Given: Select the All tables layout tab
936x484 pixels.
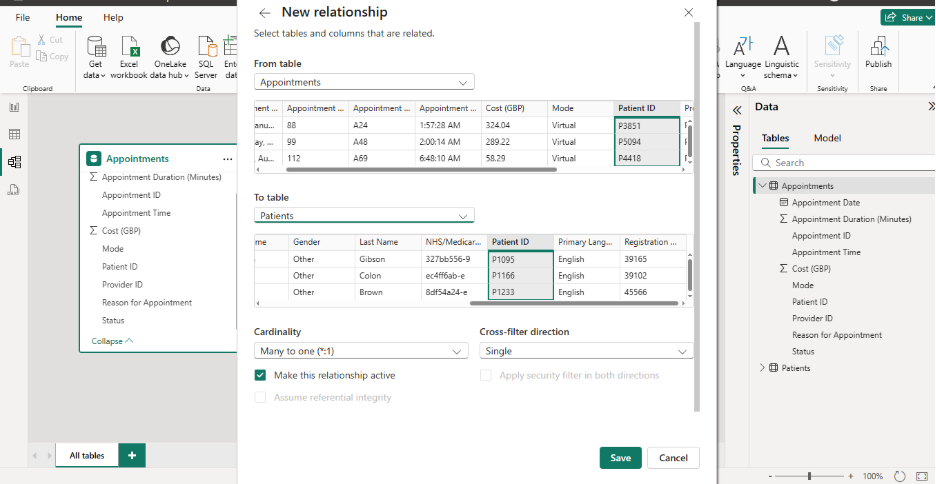Looking at the screenshot, I should 87,455.
